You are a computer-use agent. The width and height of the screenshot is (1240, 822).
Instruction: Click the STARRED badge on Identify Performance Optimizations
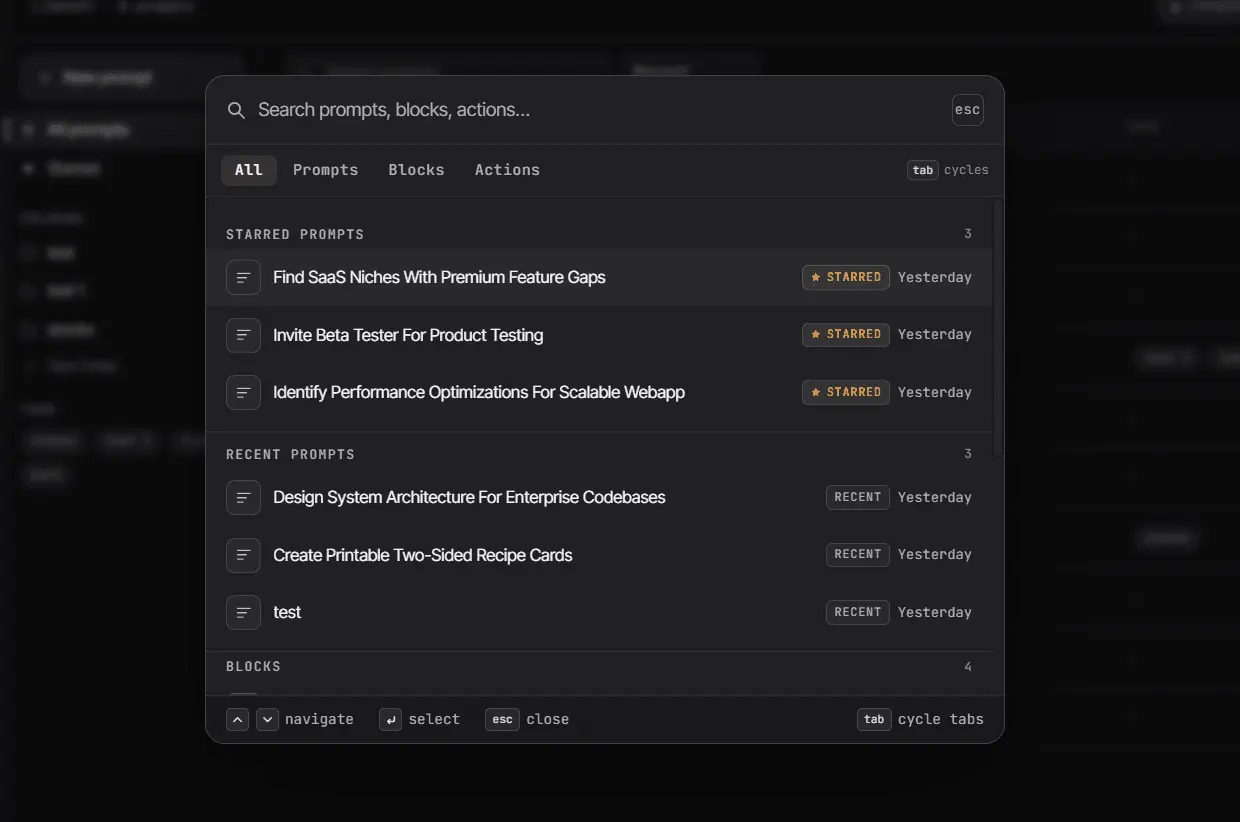pos(845,392)
